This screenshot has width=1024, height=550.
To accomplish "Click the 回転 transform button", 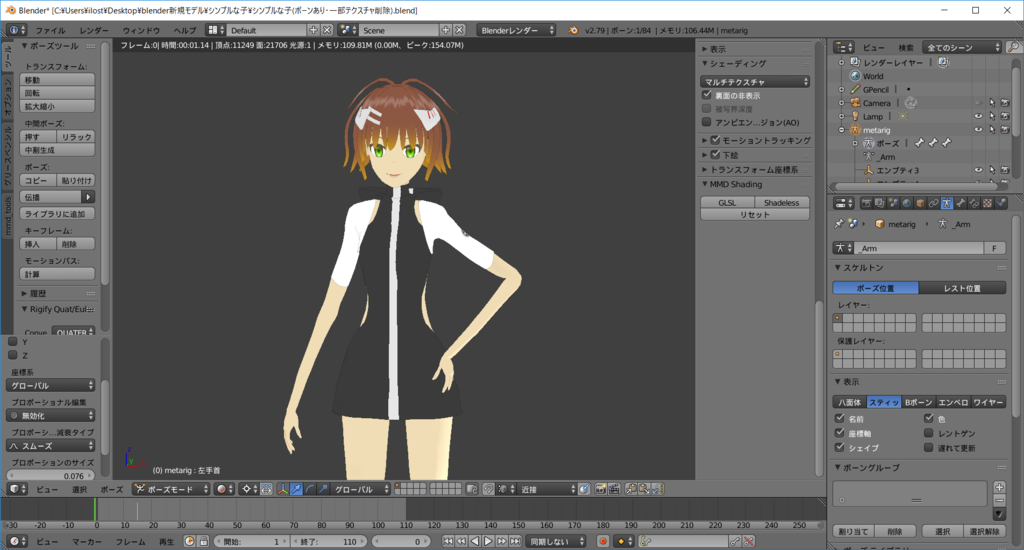I will (x=57, y=93).
